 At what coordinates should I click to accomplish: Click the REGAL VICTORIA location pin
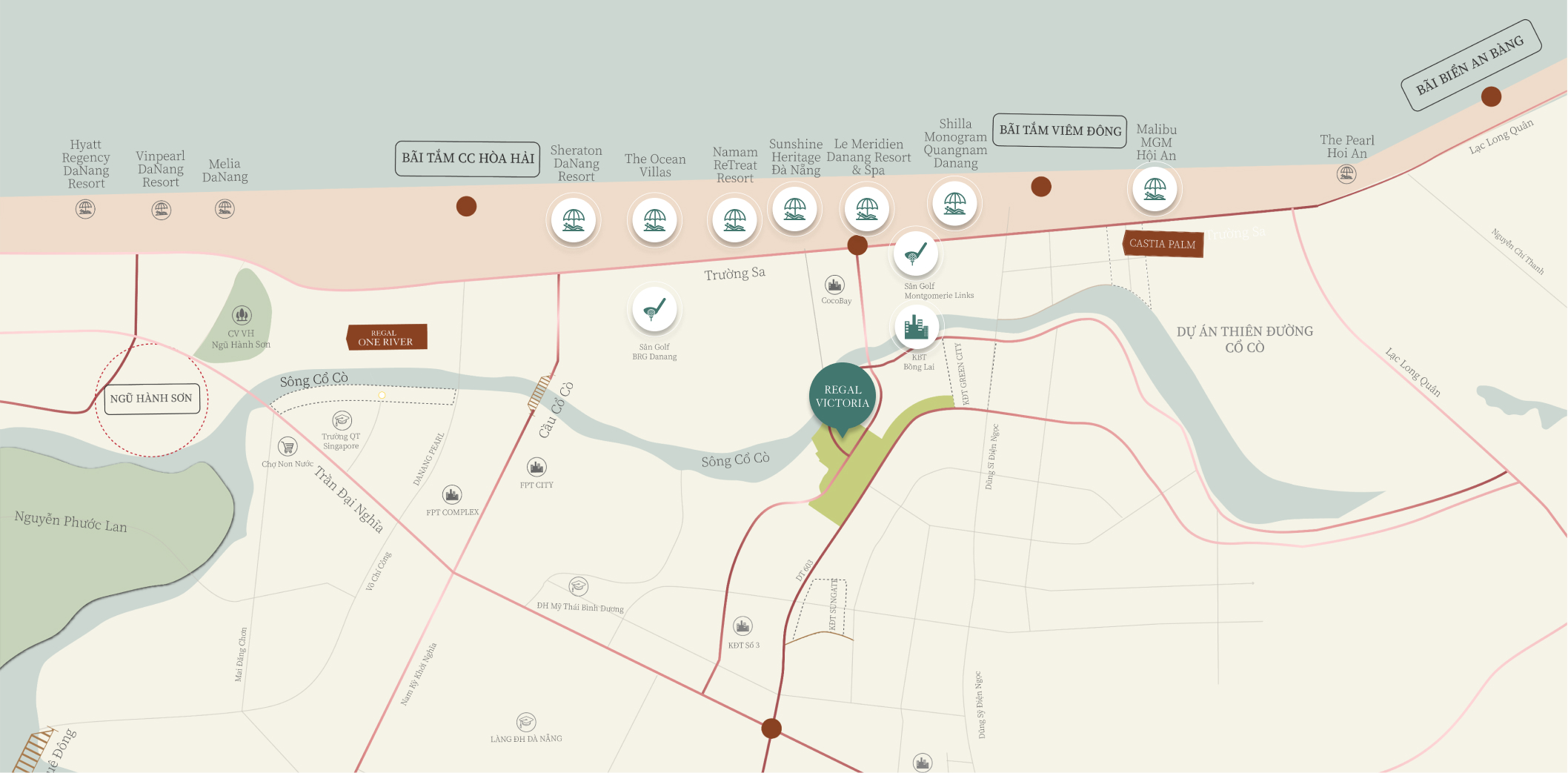[x=843, y=399]
